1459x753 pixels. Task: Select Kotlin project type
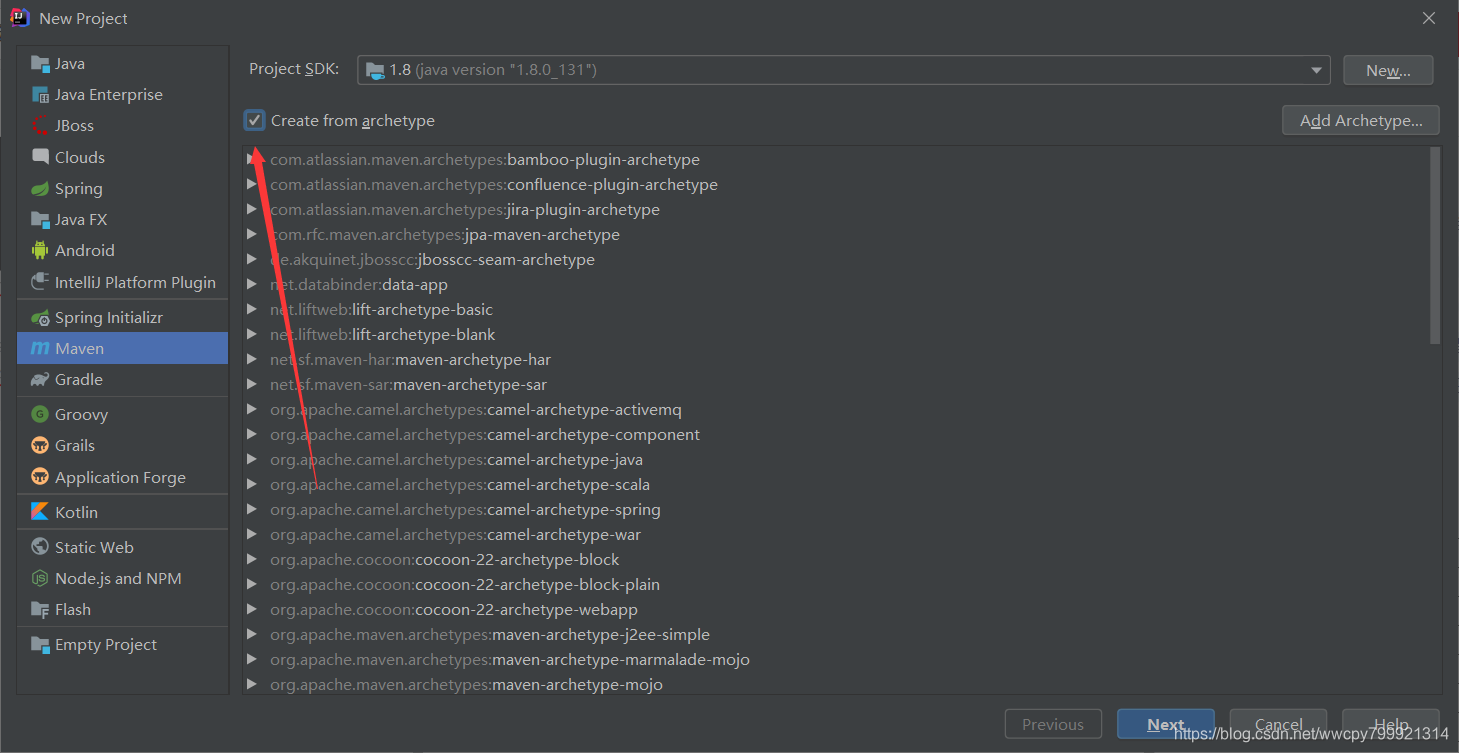tap(123, 512)
